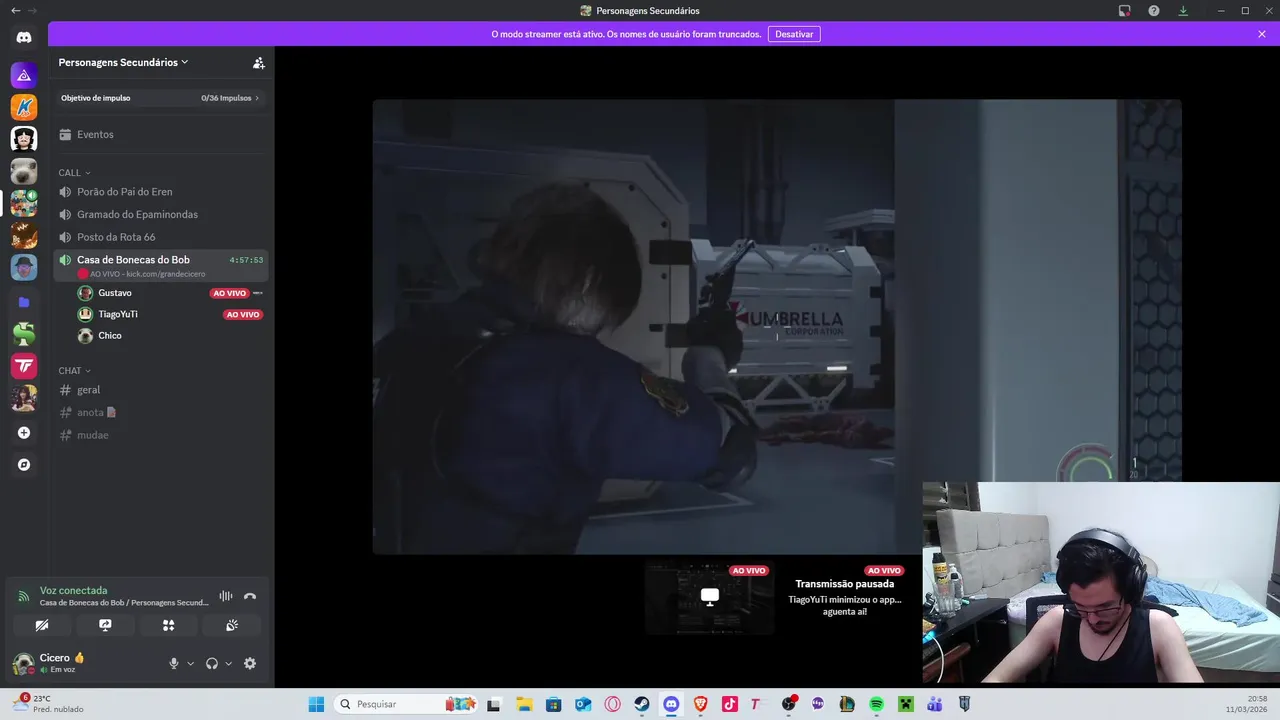Click the Pesquisar taskbar search field
This screenshot has height=720, width=1280.
tap(405, 704)
